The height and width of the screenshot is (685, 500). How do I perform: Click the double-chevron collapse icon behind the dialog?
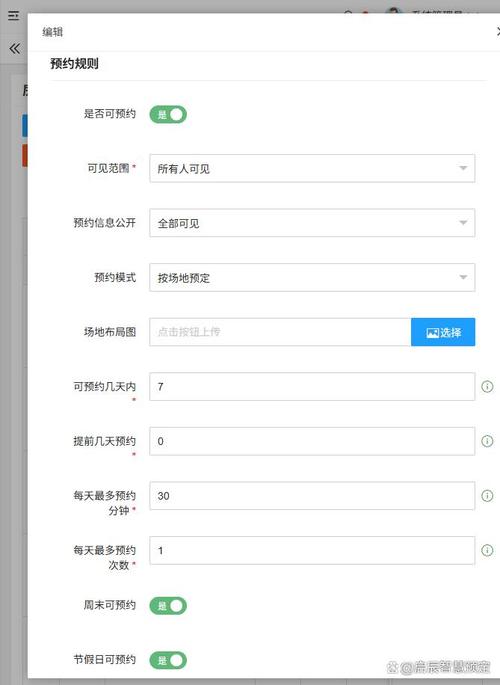click(14, 48)
